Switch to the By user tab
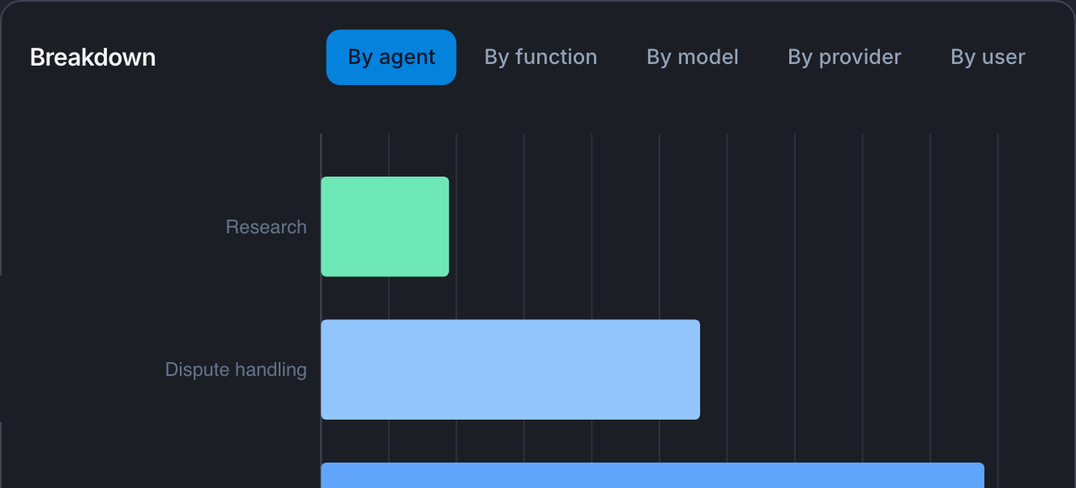Viewport: 1076px width, 488px height. (x=987, y=57)
